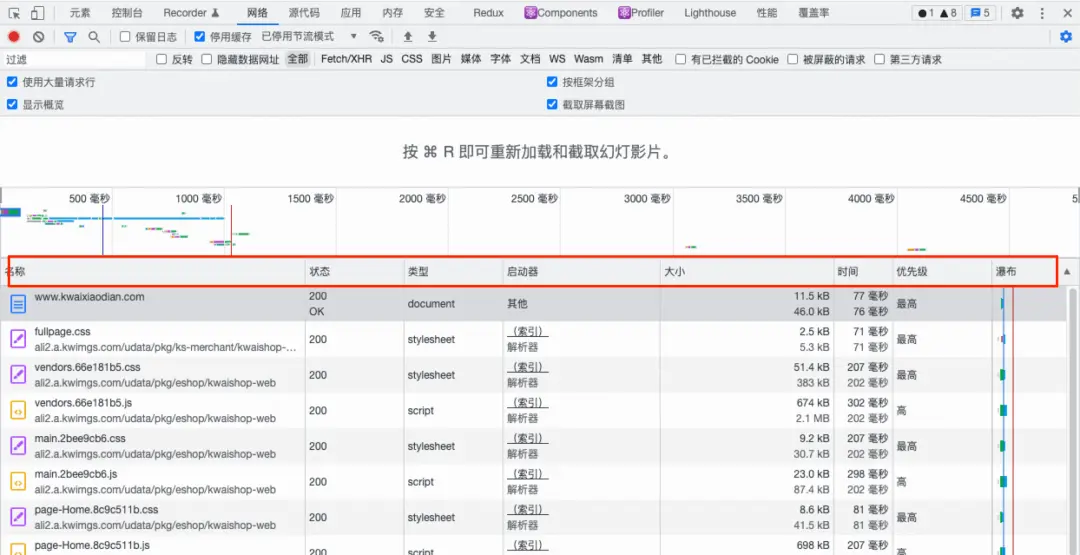
Task: Open the React Components tab
Action: 561,13
